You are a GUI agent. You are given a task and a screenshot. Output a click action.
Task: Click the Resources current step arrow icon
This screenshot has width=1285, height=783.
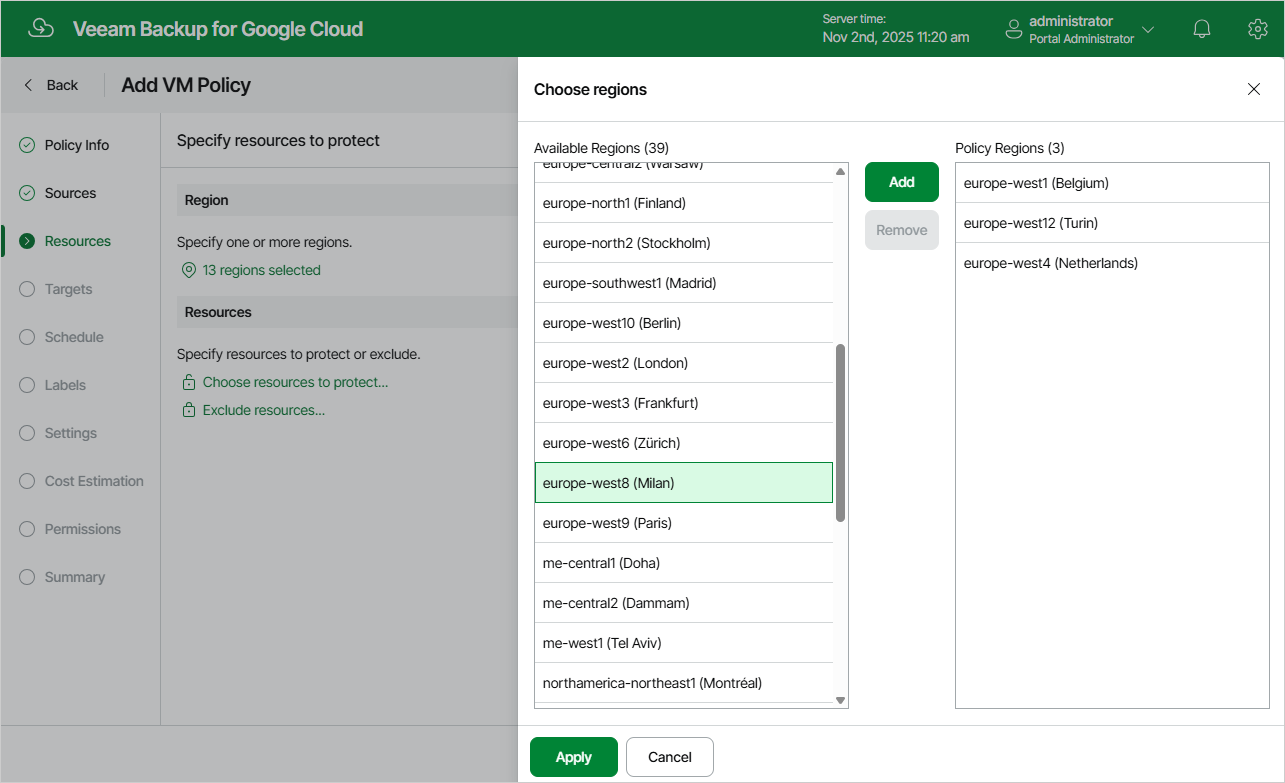coord(27,241)
